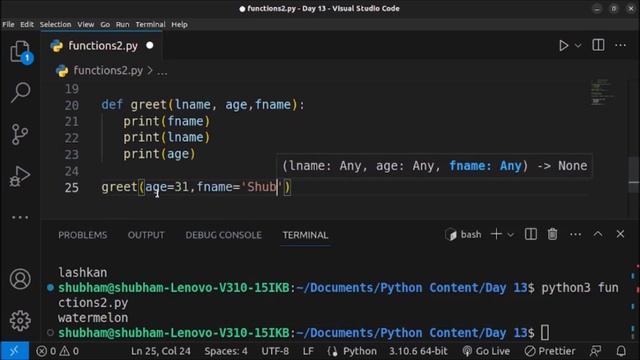The width and height of the screenshot is (640, 360).
Task: Open notifications bell icon
Action: (x=621, y=351)
